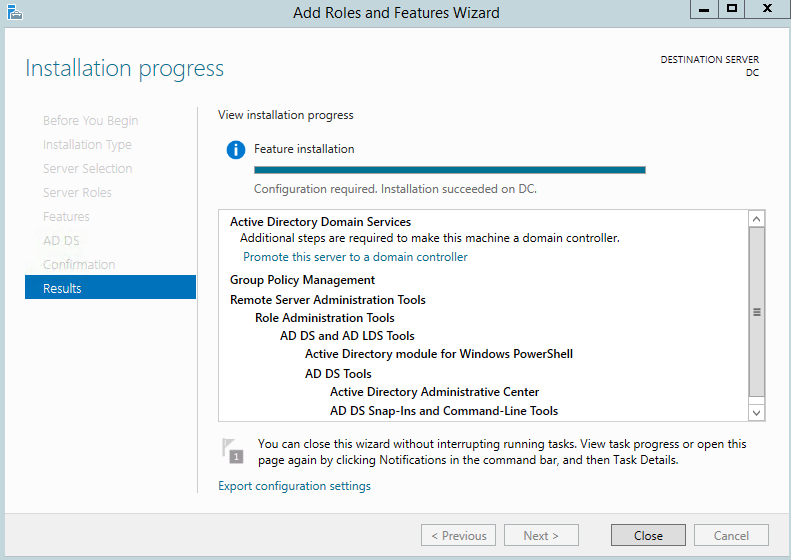Maximize the wizard window
Image resolution: width=791 pixels, height=560 pixels.
731,9
